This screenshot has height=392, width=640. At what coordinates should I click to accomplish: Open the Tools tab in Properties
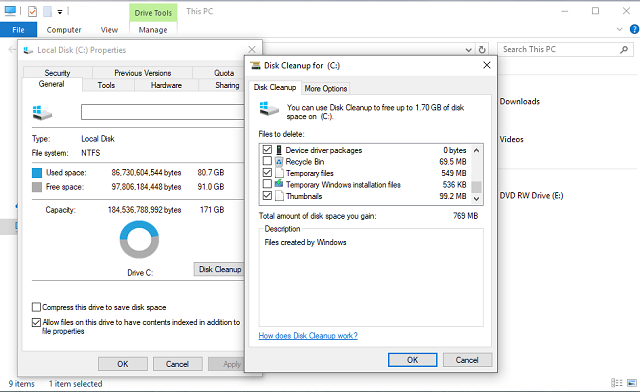[106, 85]
